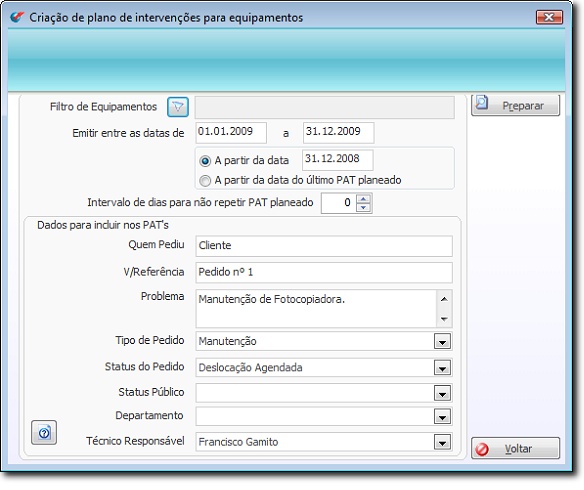This screenshot has height=490, width=584.
Task: Expand the Departamento dropdown
Action: (x=442, y=417)
